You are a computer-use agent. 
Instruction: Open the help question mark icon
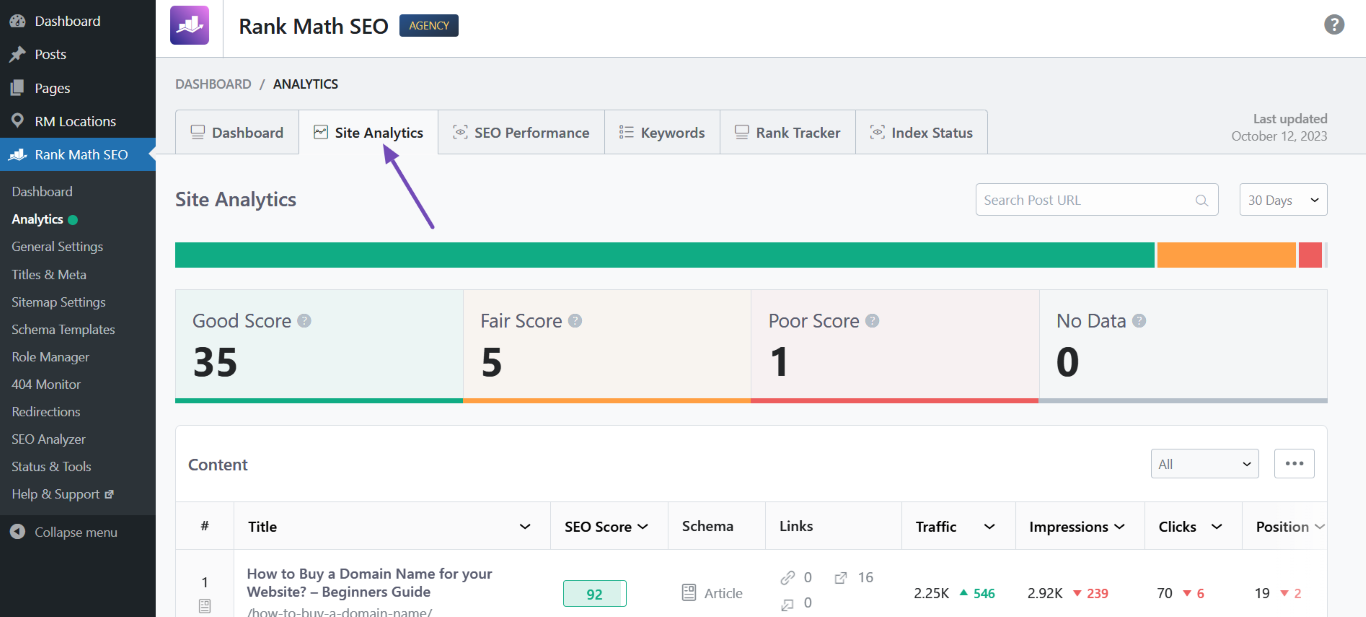(x=1334, y=25)
